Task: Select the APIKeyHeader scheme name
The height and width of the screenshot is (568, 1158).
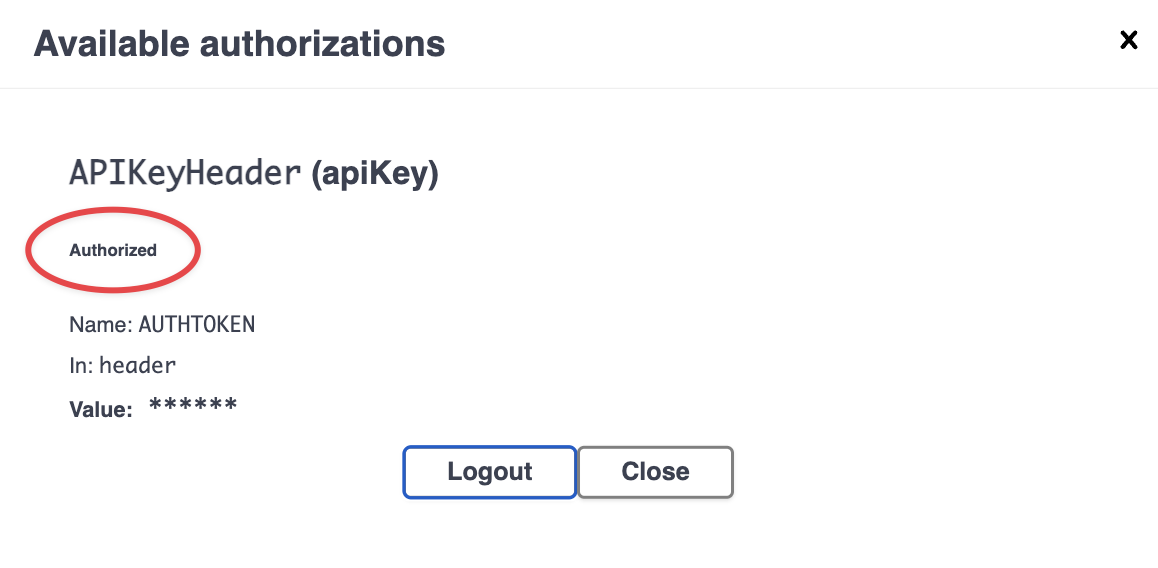Action: [185, 173]
